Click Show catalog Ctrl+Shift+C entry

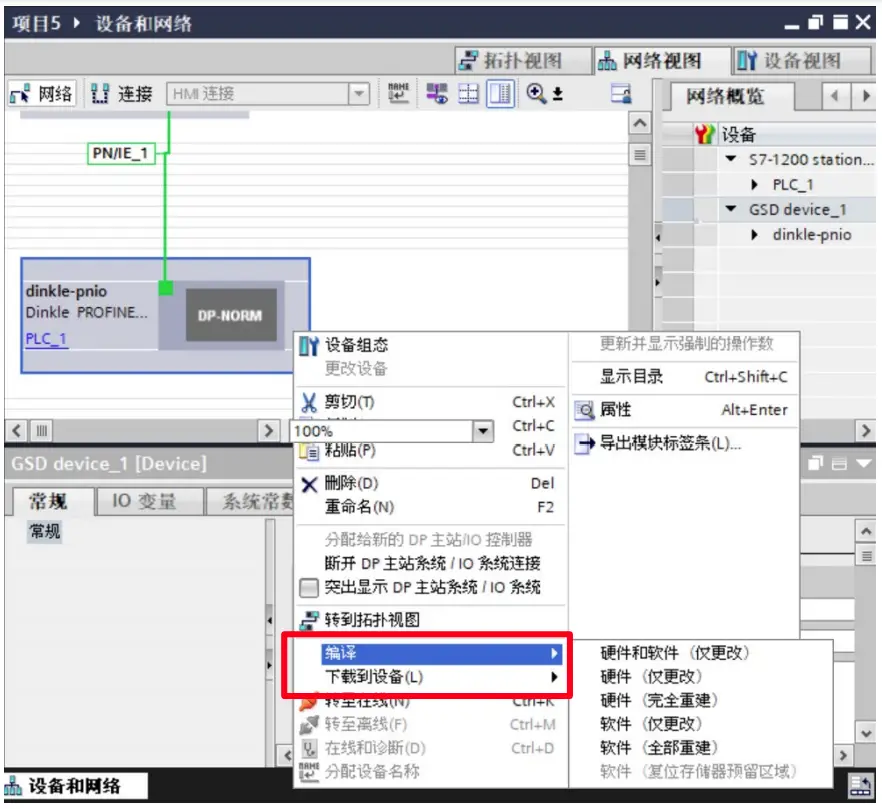click(x=685, y=376)
